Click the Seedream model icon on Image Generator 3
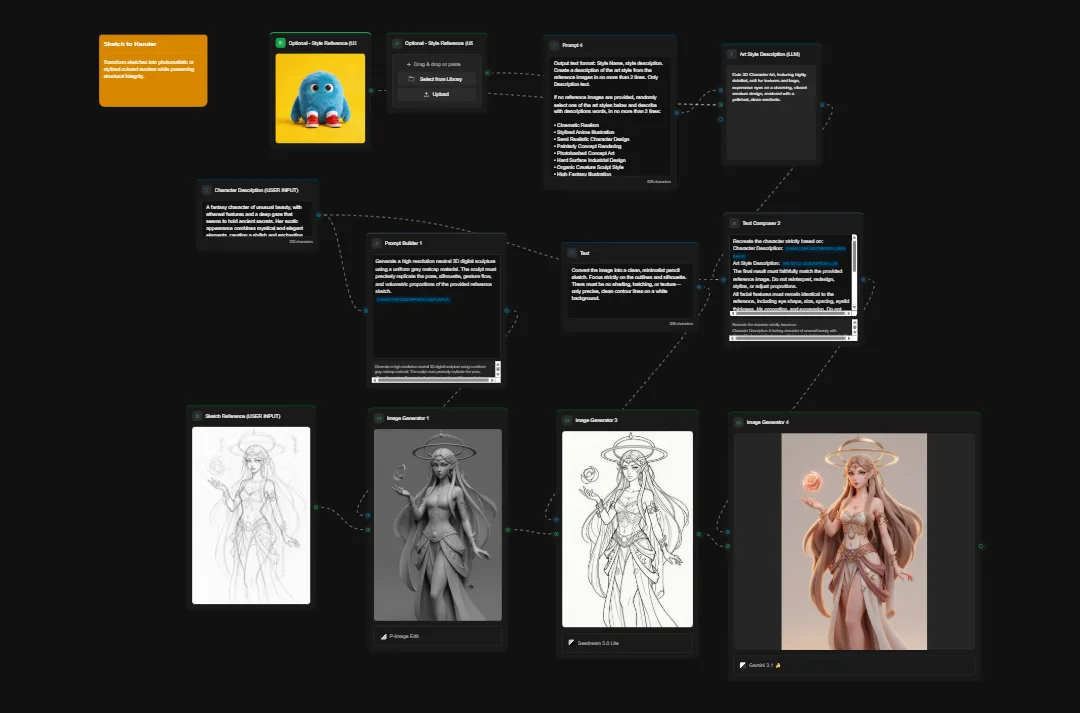This screenshot has height=713, width=1080. [570, 643]
